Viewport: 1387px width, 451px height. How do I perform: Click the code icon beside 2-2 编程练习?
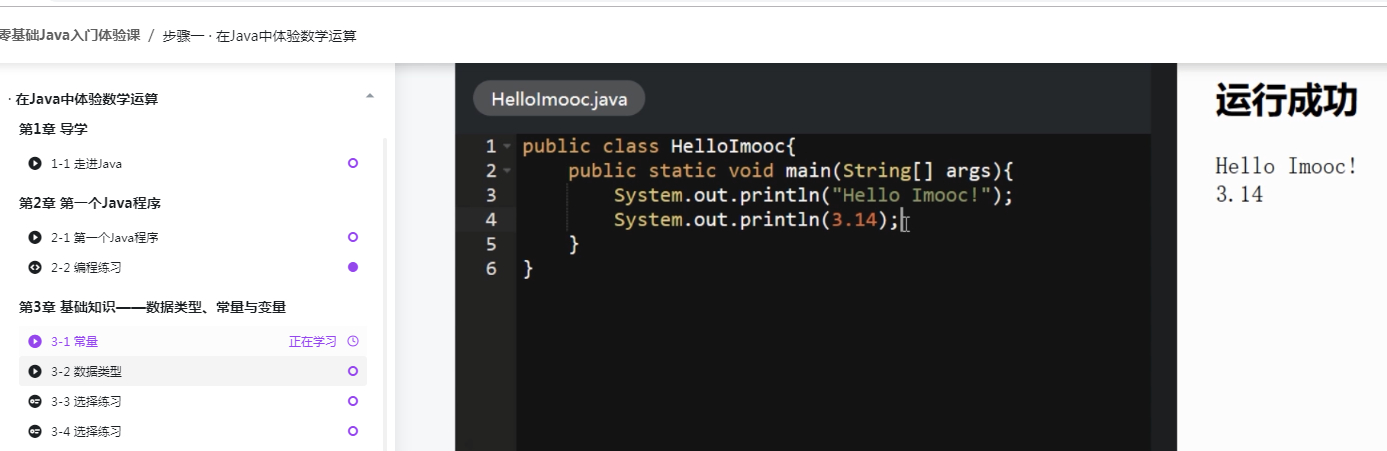(x=35, y=268)
